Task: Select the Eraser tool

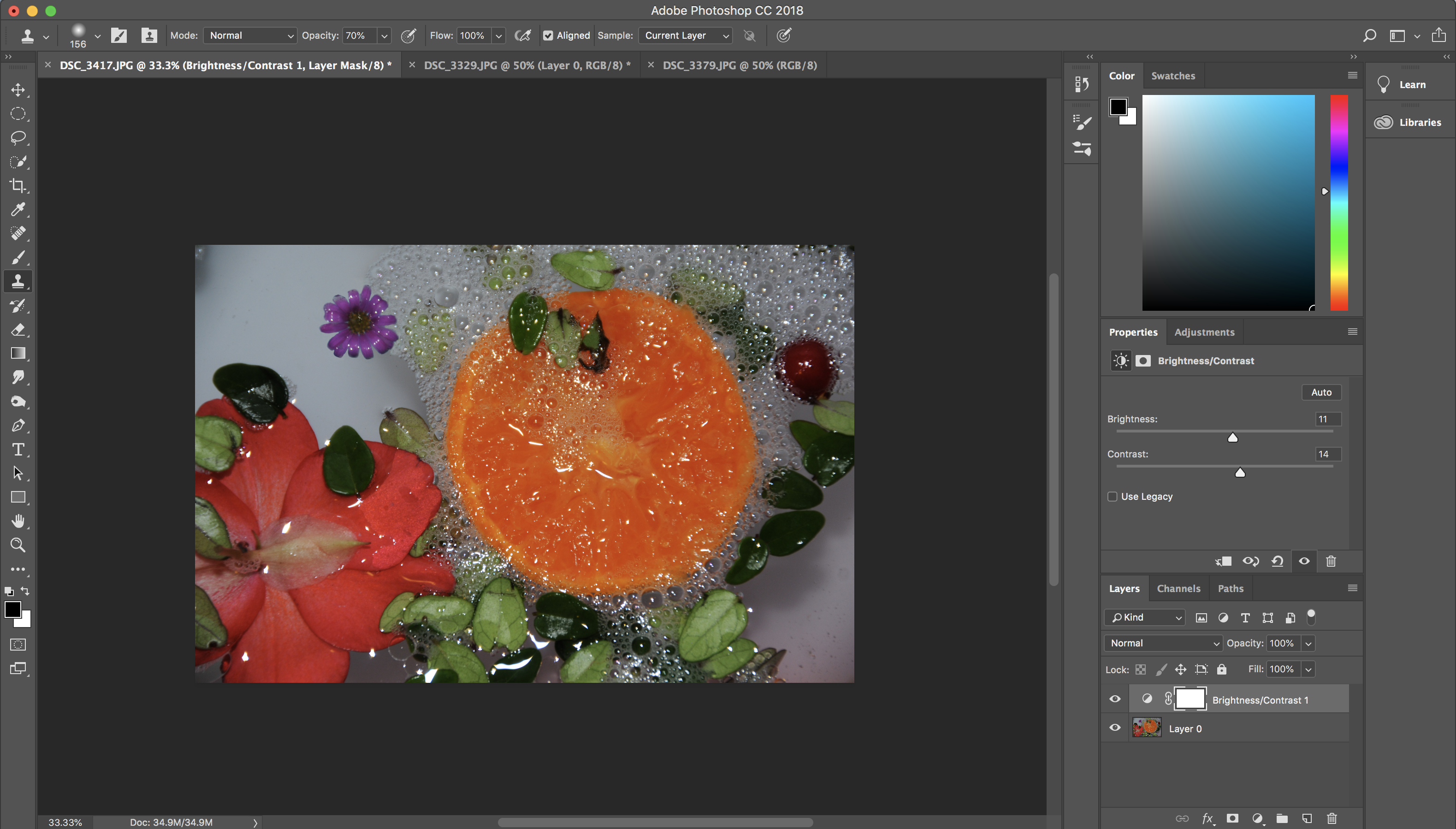Action: point(18,330)
